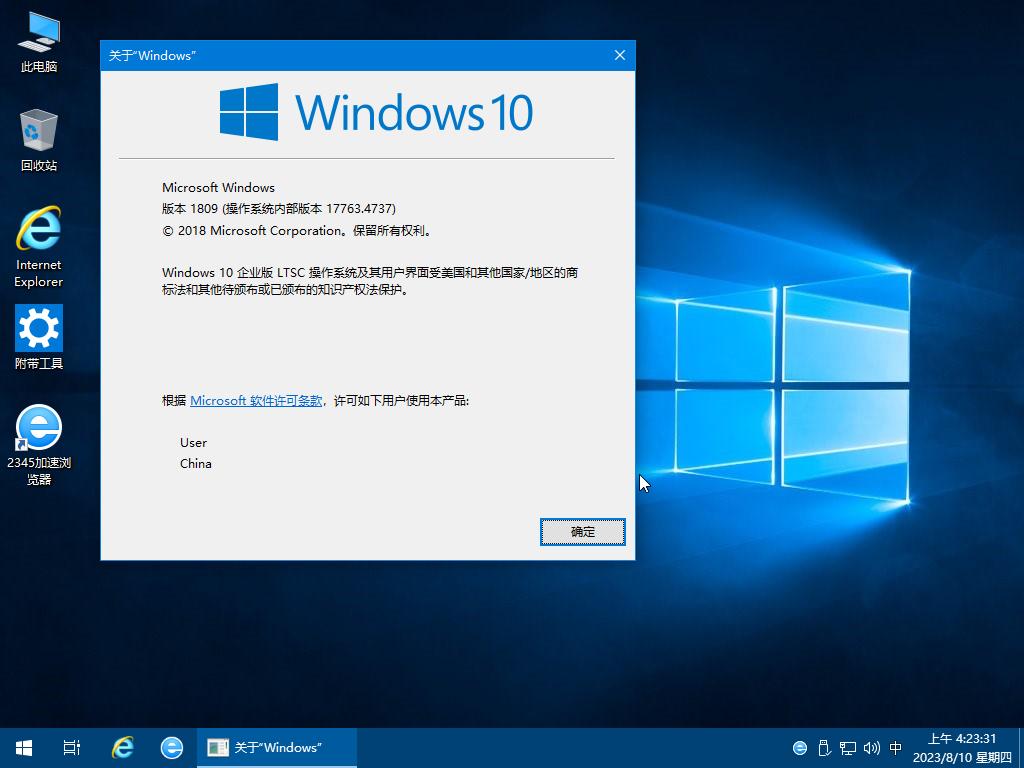Activate the 关于"Windows" taskbar button
1024x768 pixels.
coord(277,748)
